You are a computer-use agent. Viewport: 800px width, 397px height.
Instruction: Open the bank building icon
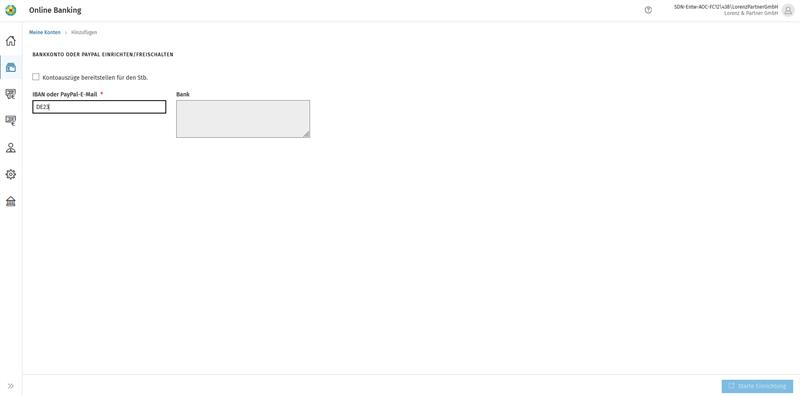point(11,201)
